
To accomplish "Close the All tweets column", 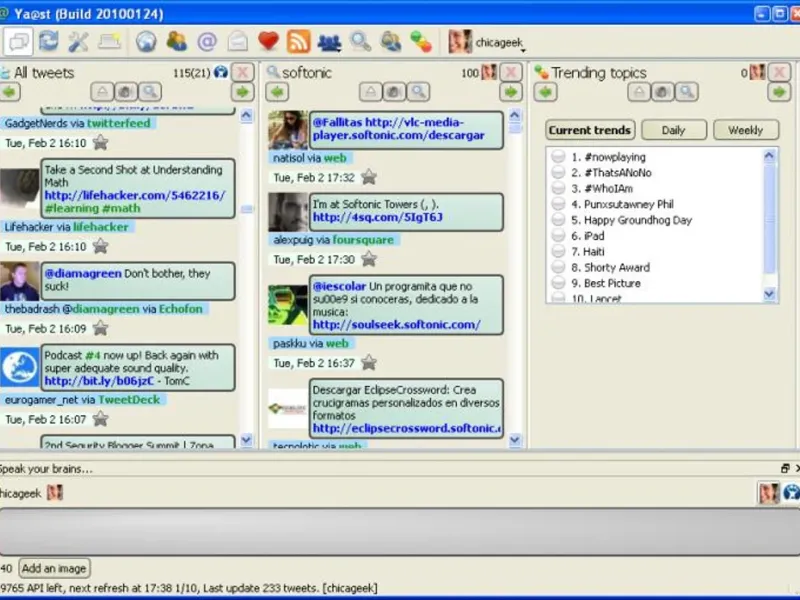I will (x=243, y=72).
